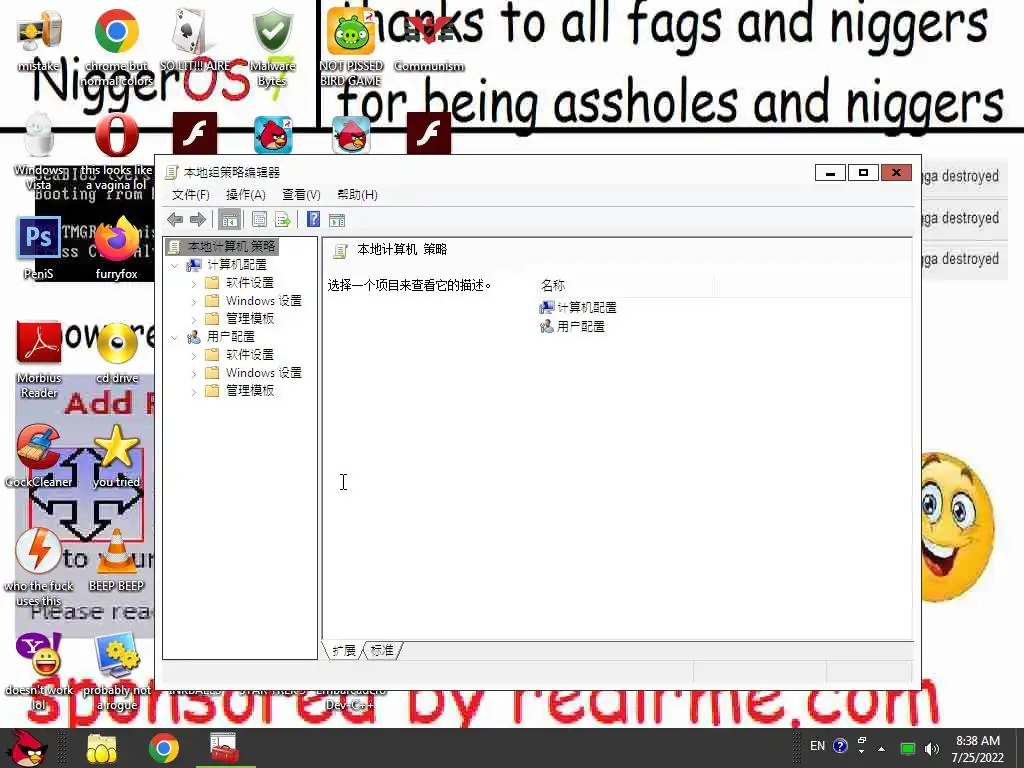Click the blue question mark Help toolbar icon
Screen dimensions: 1024x768
pos(313,219)
